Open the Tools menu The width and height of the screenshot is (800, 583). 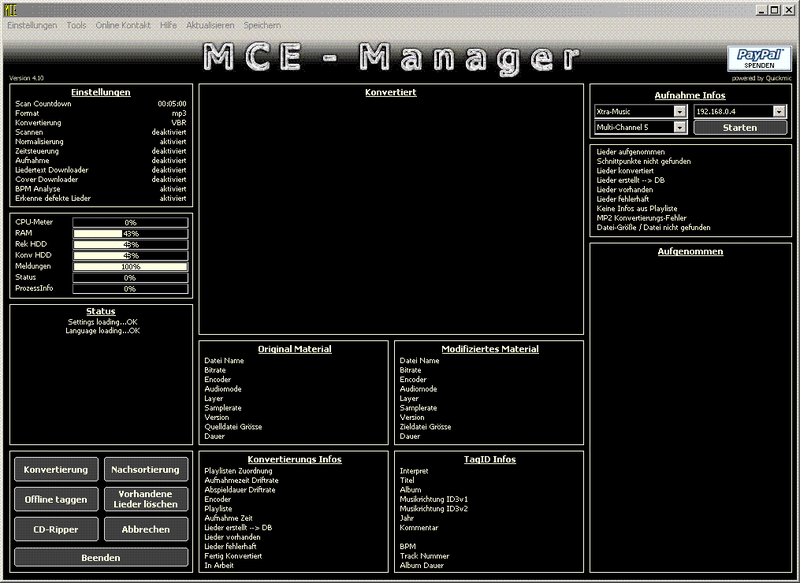point(76,24)
